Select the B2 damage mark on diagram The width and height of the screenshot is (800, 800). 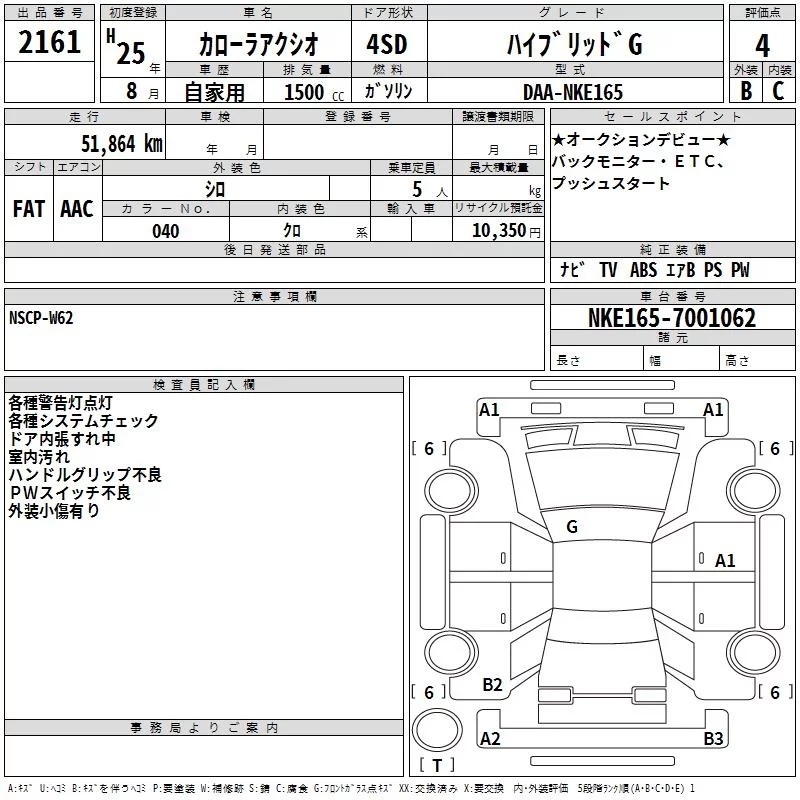coord(492,684)
